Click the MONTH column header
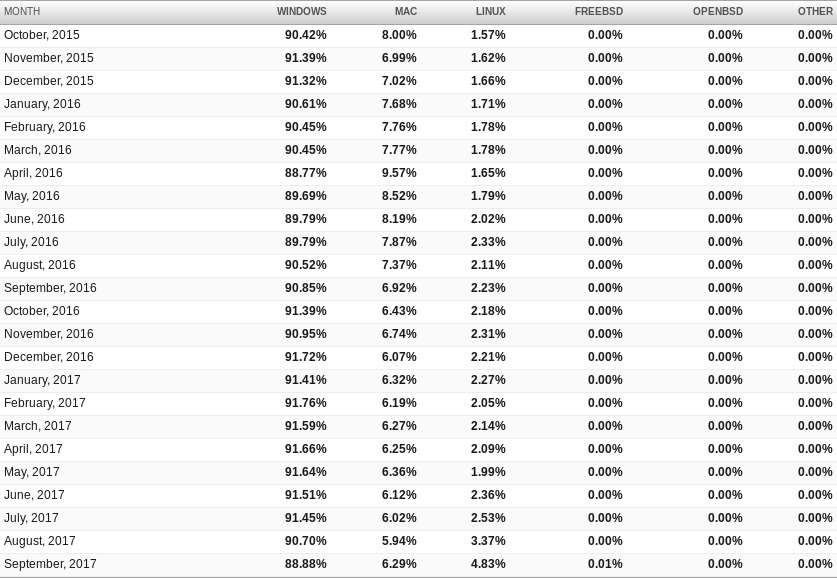 point(22,11)
